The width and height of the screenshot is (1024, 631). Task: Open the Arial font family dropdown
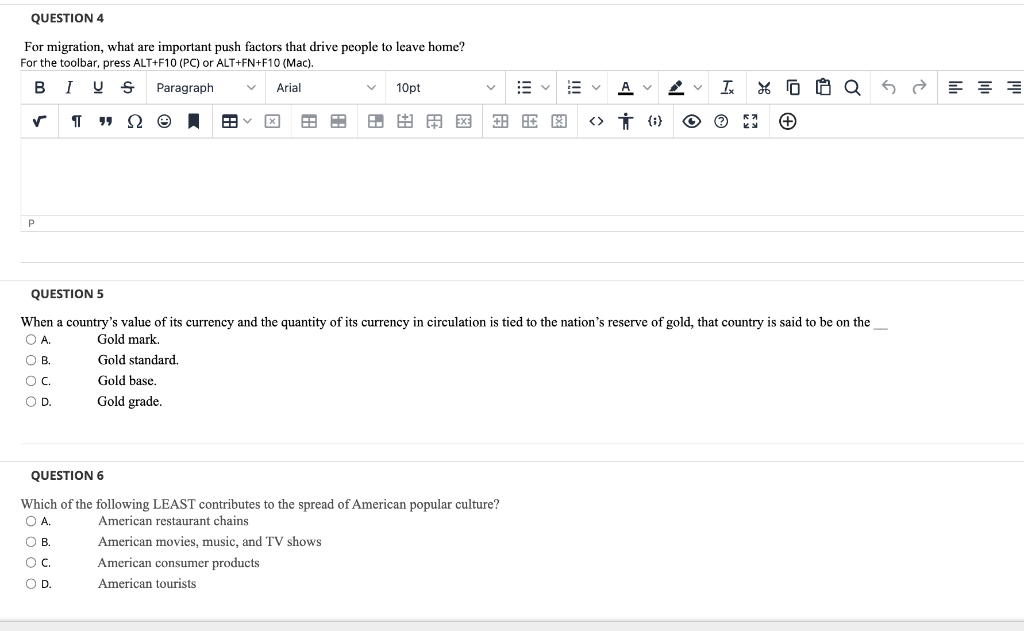pos(325,88)
